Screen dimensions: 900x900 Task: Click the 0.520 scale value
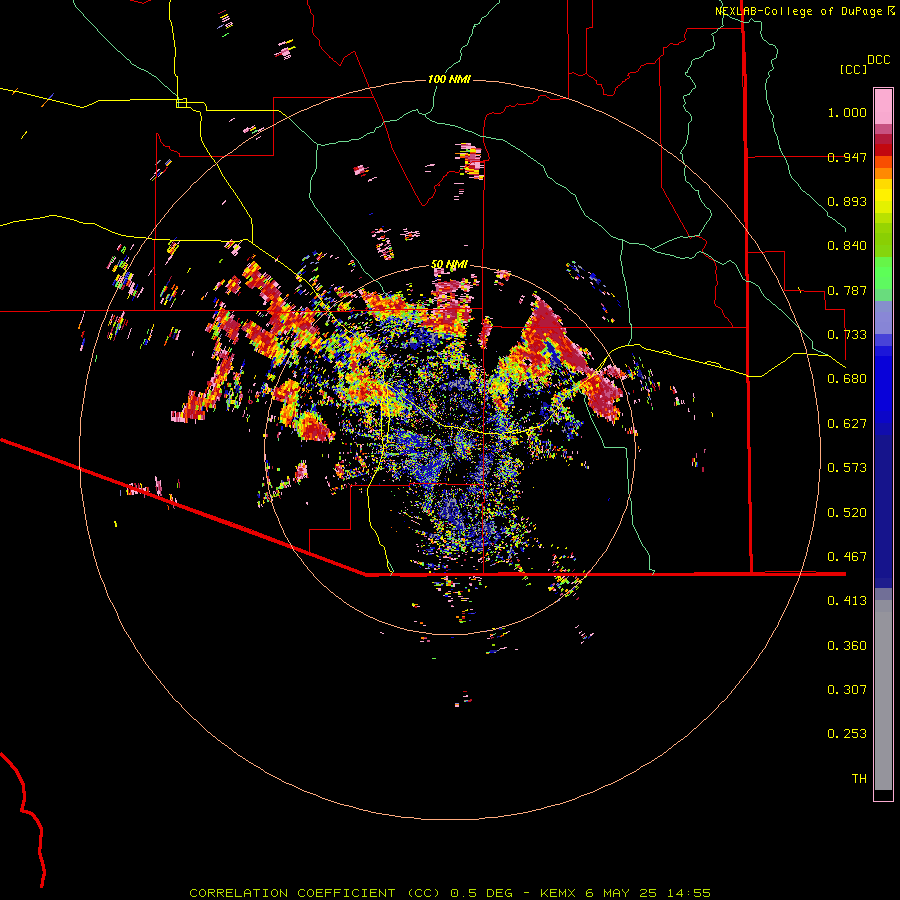tap(847, 513)
